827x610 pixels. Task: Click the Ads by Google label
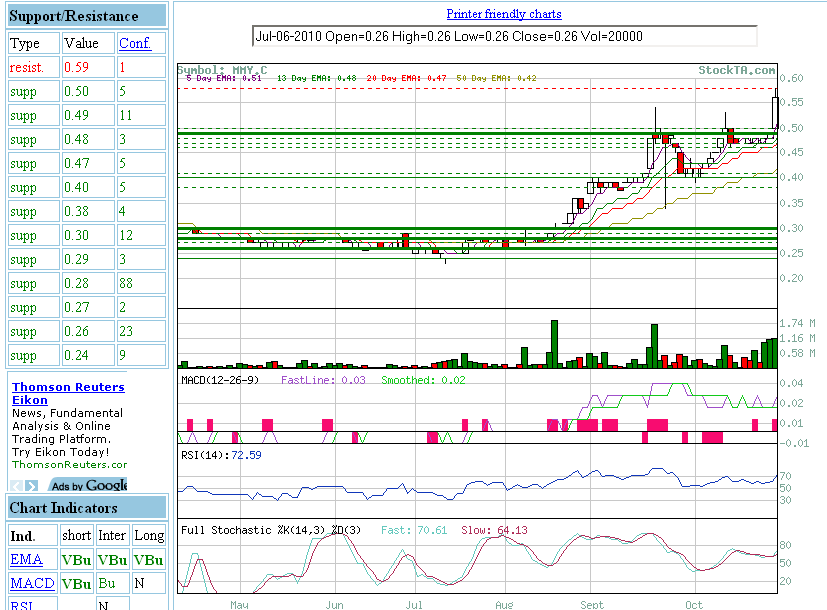tap(89, 485)
